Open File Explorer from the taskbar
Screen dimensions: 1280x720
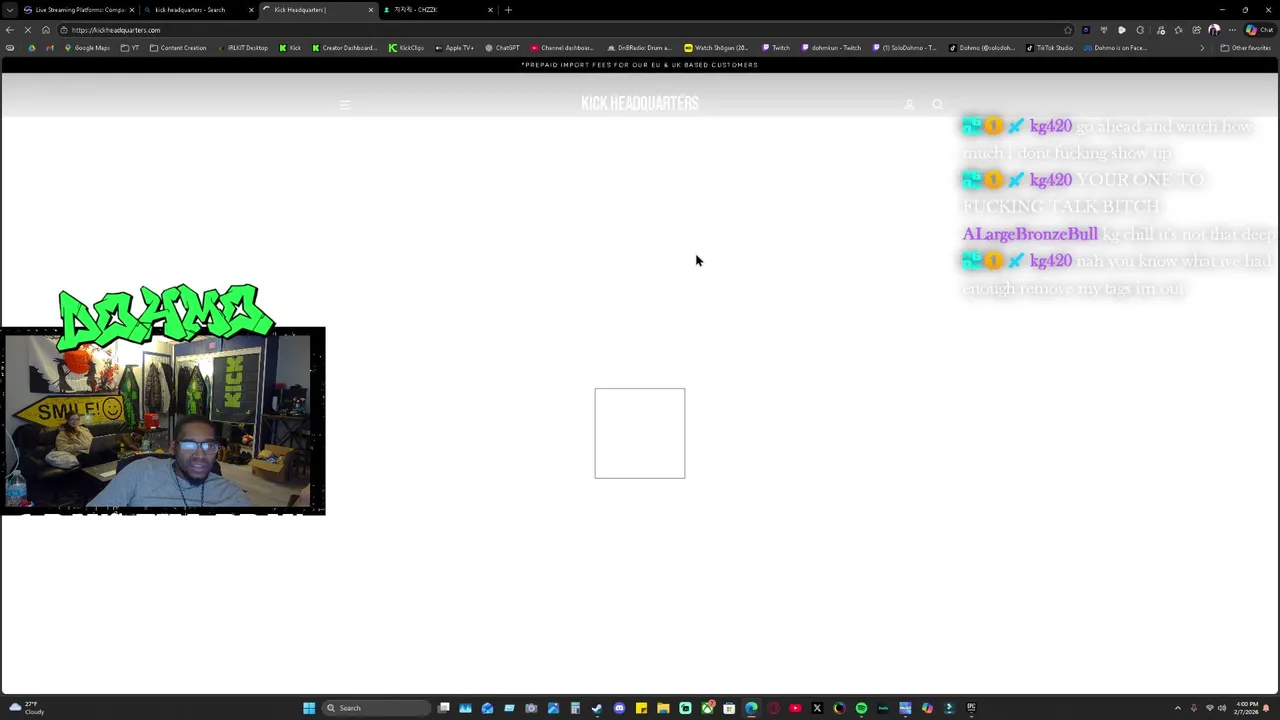tap(663, 708)
